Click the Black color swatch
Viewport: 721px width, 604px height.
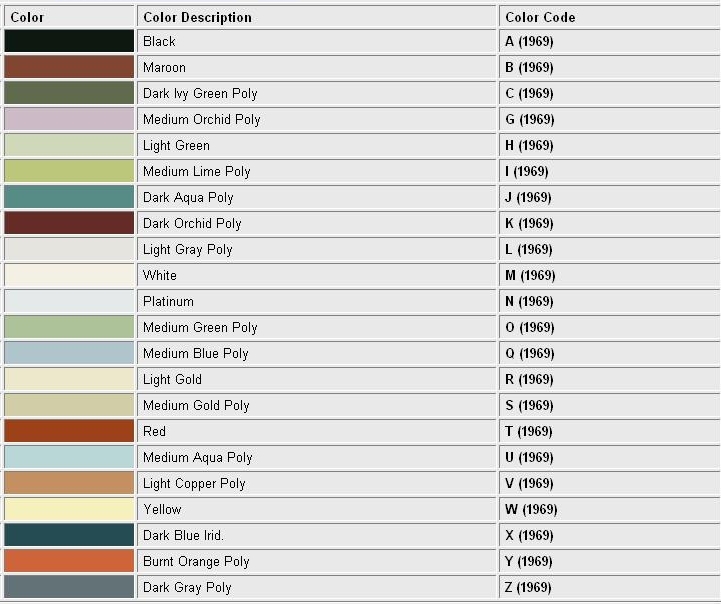point(69,41)
